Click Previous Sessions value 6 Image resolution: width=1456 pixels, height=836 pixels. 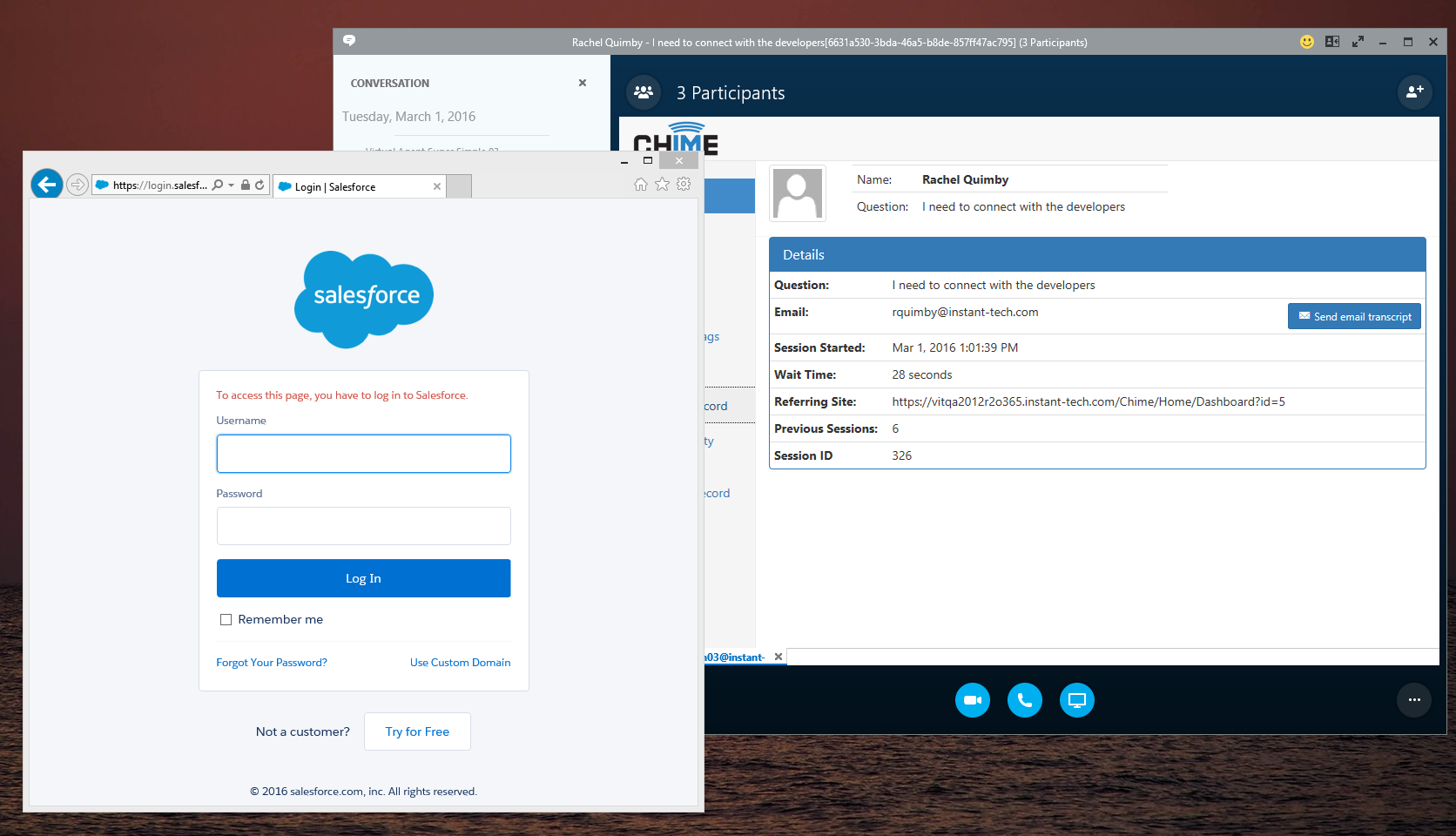(x=895, y=428)
